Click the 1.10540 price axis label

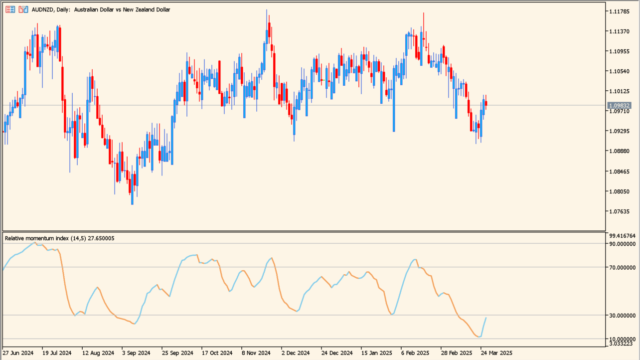coord(619,71)
